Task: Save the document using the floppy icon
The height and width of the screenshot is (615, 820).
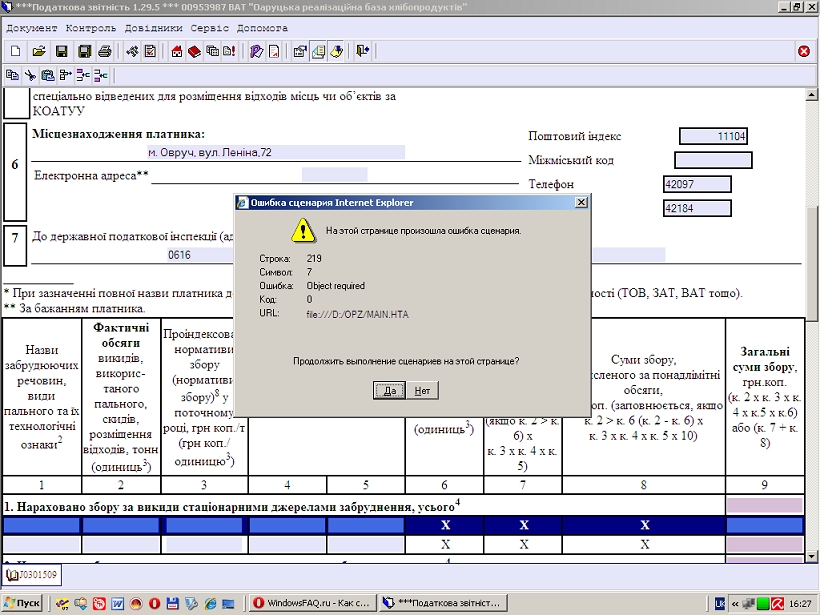Action: pos(61,51)
